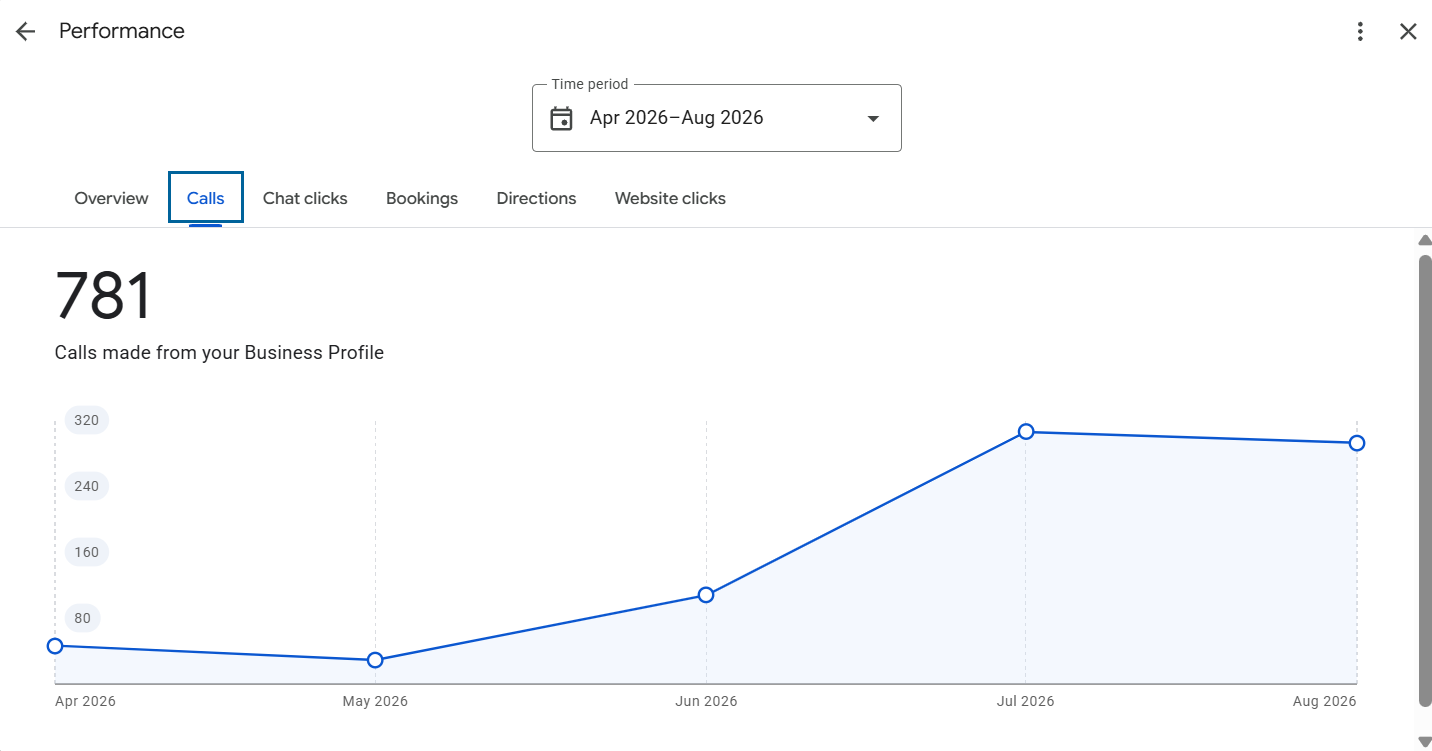Click the 320 y-axis label

[x=87, y=420]
